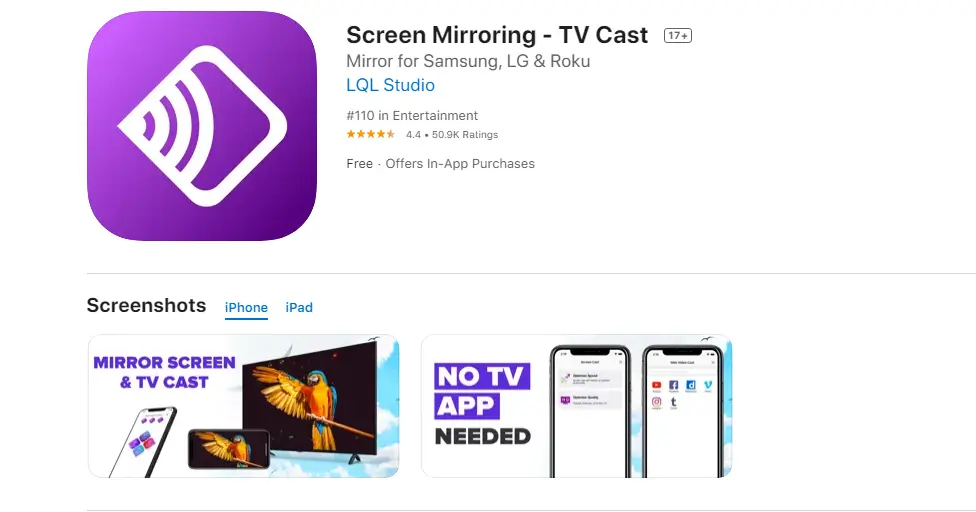This screenshot has height=512, width=976.
Task: Click the Dailymotion icon in second screenshot
Action: click(x=691, y=385)
